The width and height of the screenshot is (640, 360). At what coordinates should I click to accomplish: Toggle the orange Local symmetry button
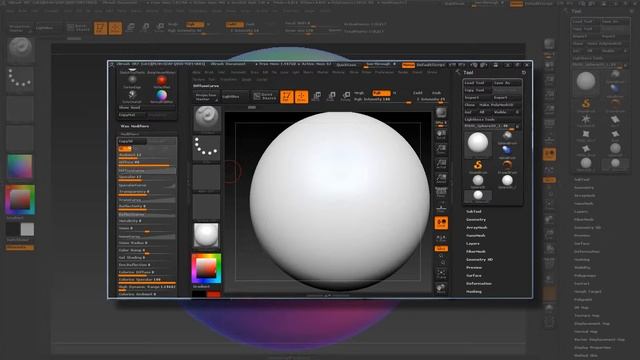(441, 222)
